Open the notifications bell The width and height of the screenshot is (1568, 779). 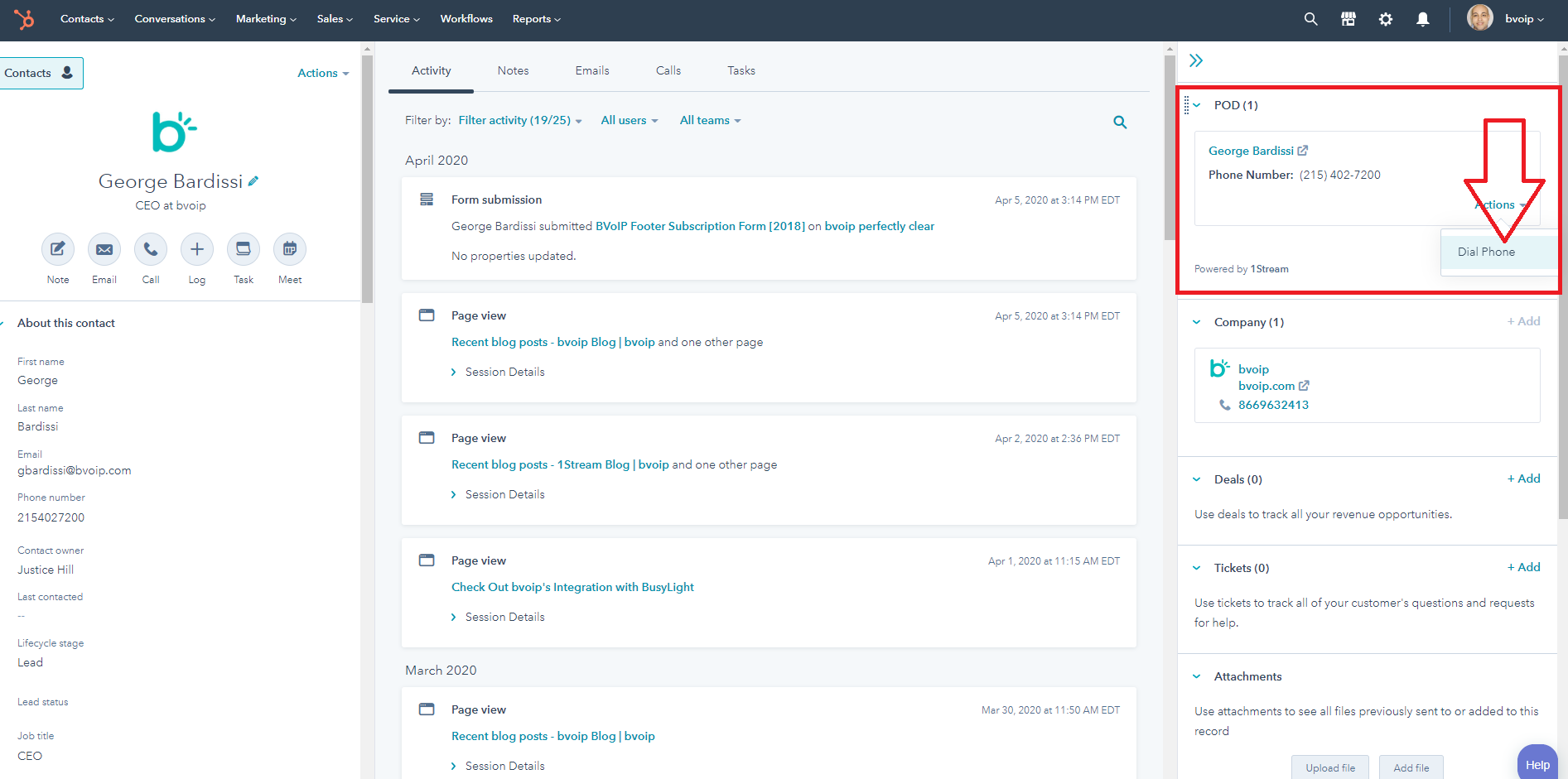coord(1422,19)
